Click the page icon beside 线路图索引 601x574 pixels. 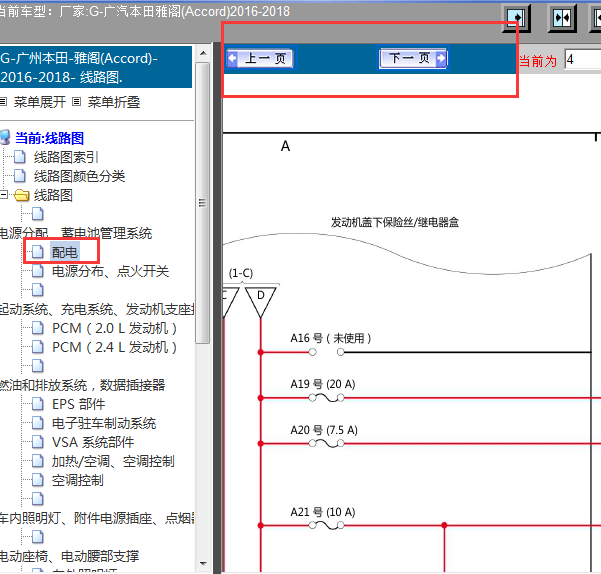pos(20,157)
